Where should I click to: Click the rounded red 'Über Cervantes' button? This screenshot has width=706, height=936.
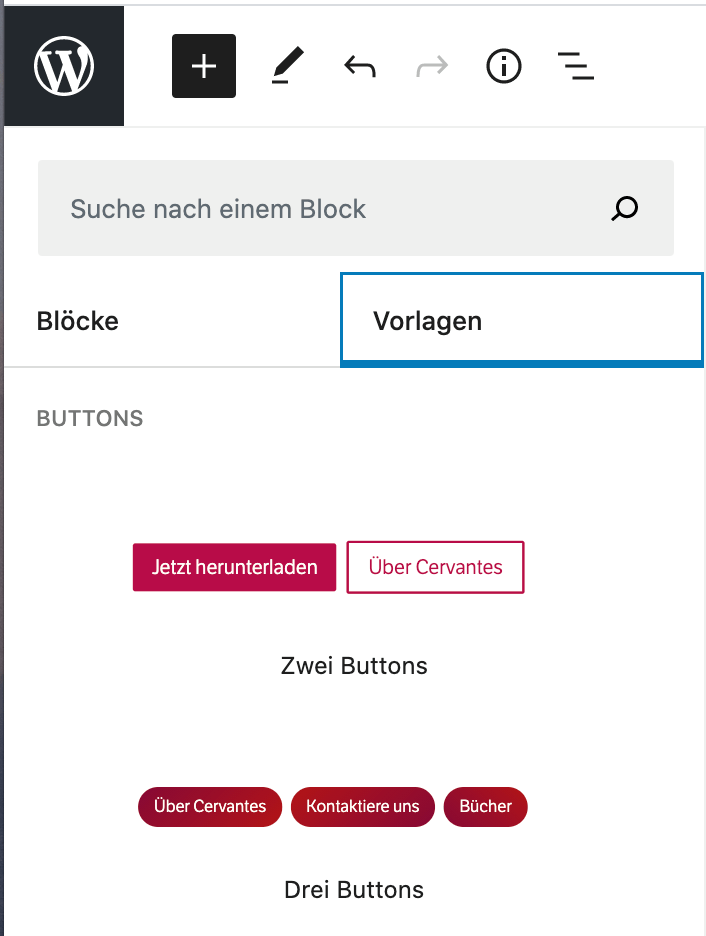tap(209, 807)
